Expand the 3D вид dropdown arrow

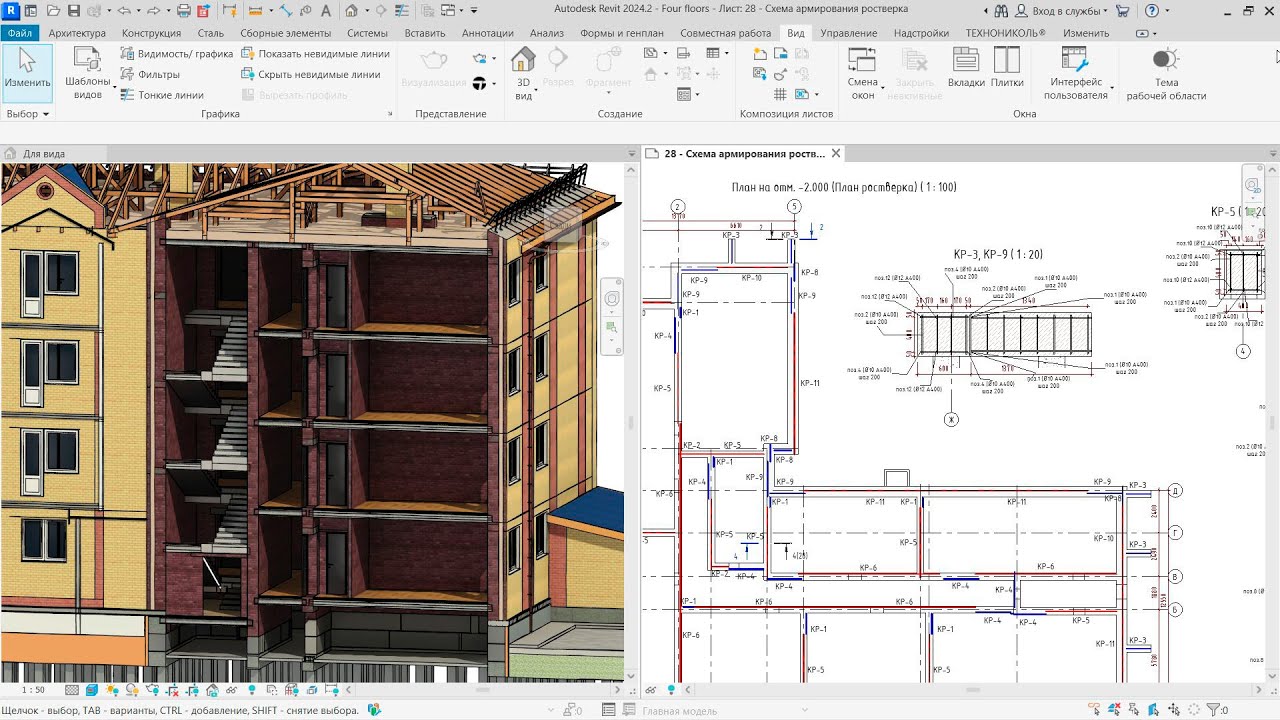[x=536, y=90]
